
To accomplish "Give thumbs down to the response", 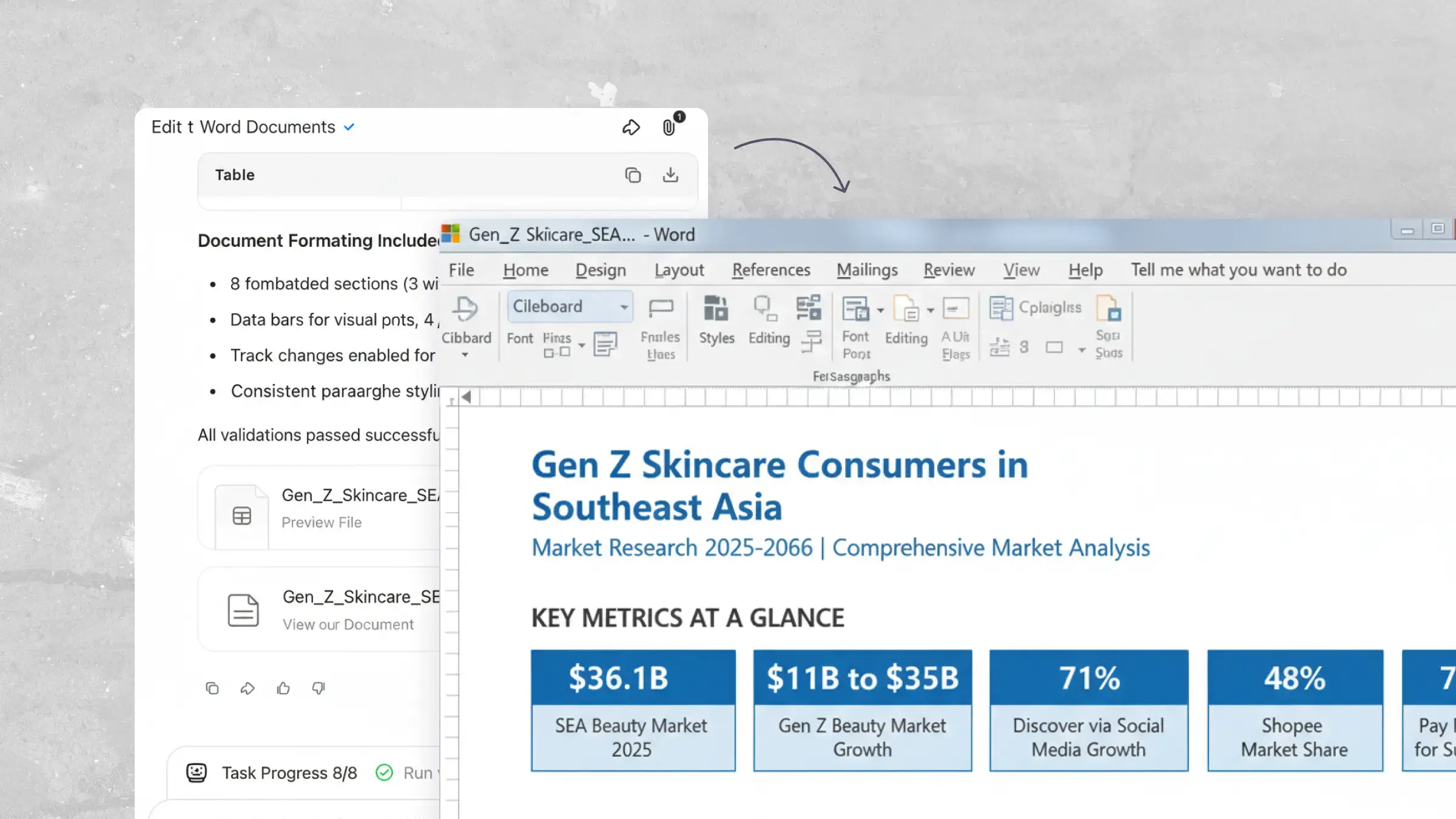I will tap(318, 688).
